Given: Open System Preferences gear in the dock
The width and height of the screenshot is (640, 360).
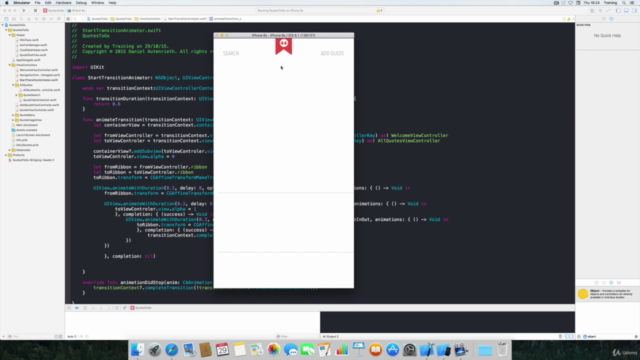Looking at the screenshot, I should click(x=410, y=350).
